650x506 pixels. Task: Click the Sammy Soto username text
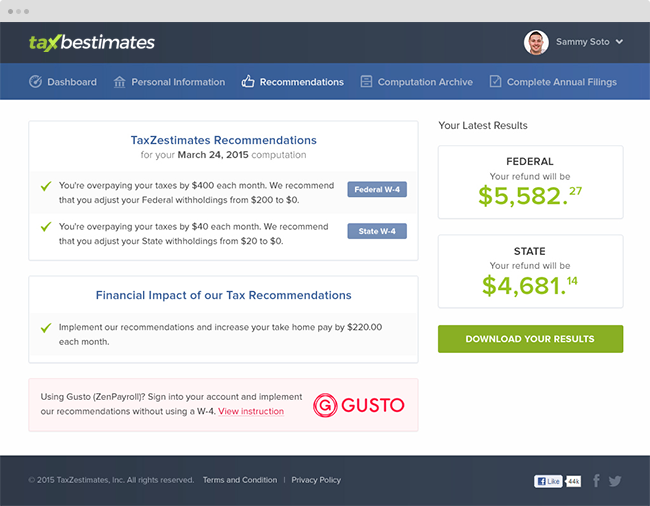(583, 42)
